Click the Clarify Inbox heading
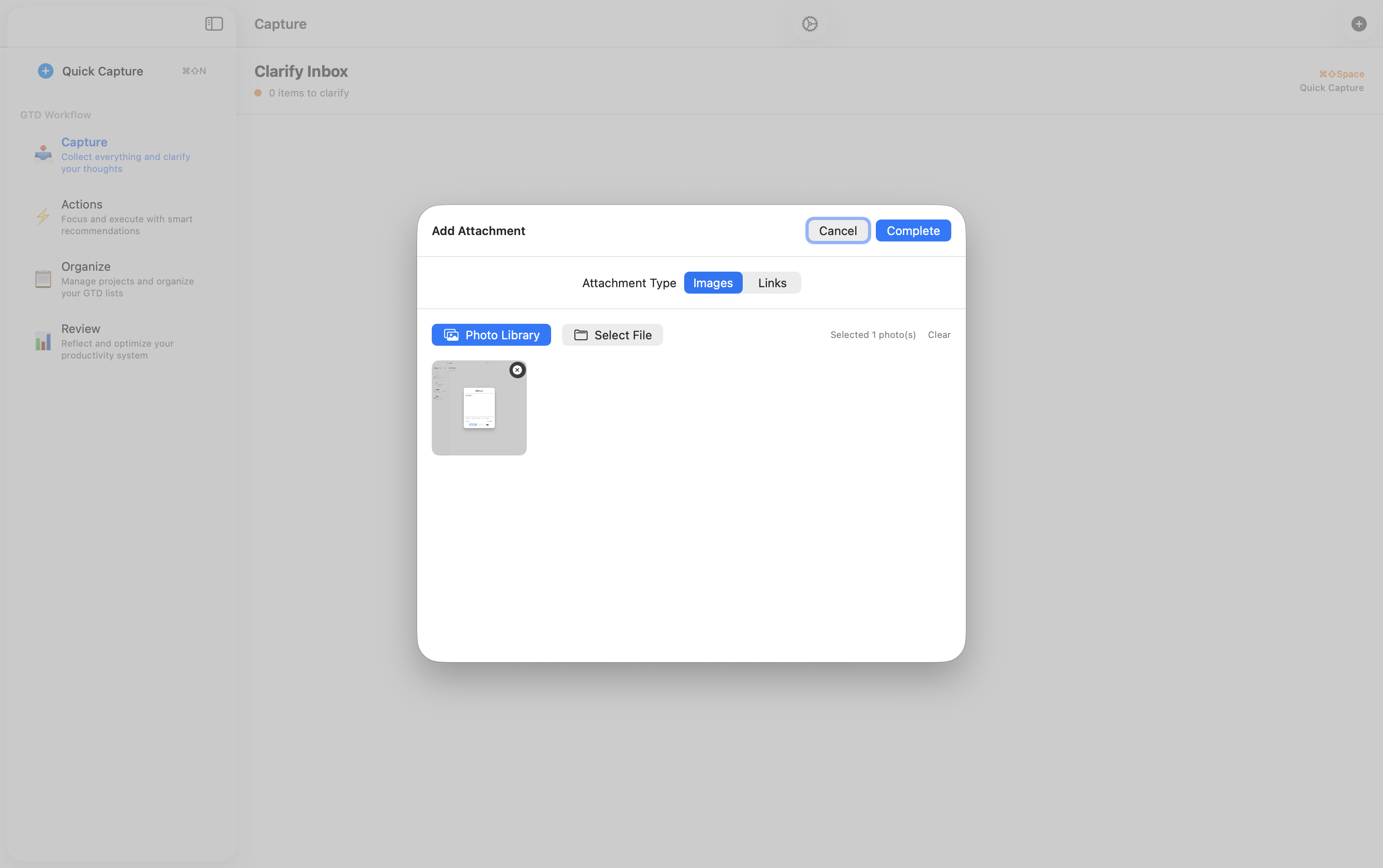Viewport: 1383px width, 868px height. [300, 70]
